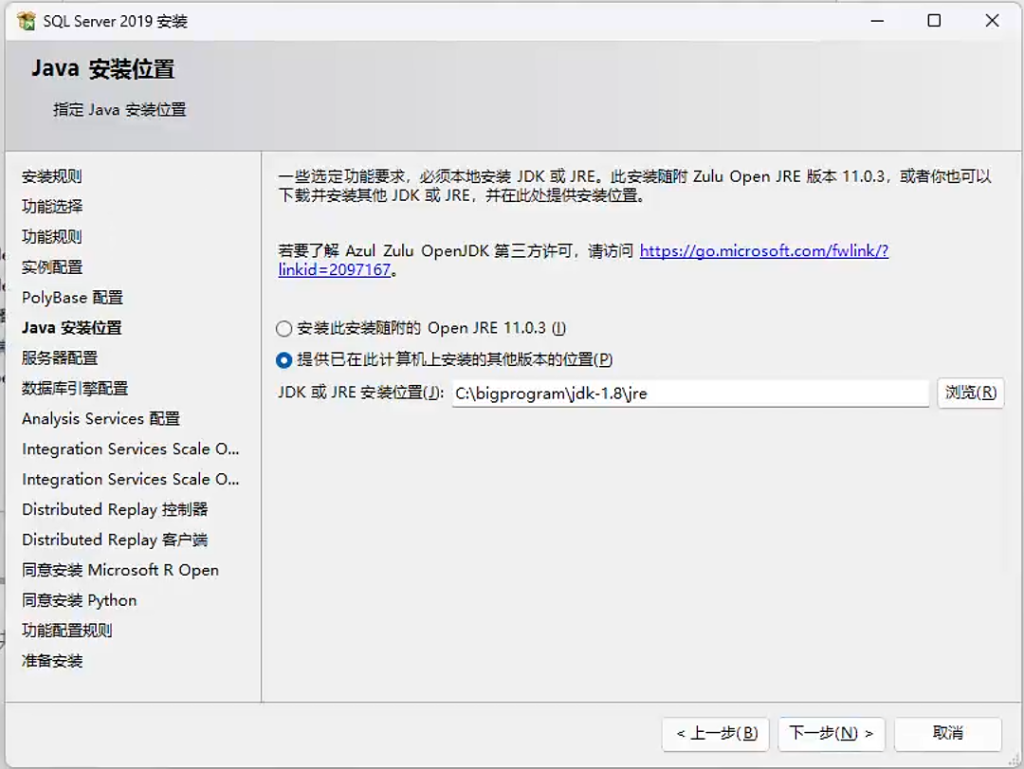Click 服务器配置 in the step list
The width and height of the screenshot is (1024, 769).
59,358
